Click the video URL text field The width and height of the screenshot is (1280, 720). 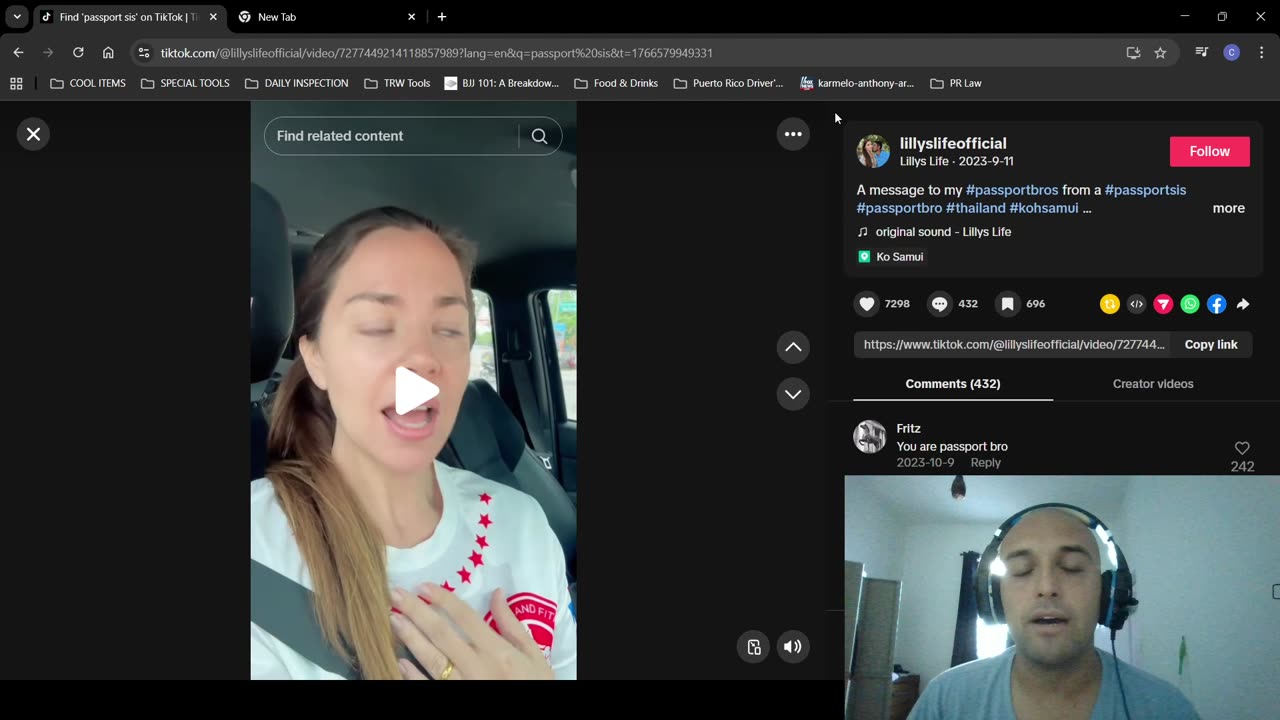pos(1013,344)
